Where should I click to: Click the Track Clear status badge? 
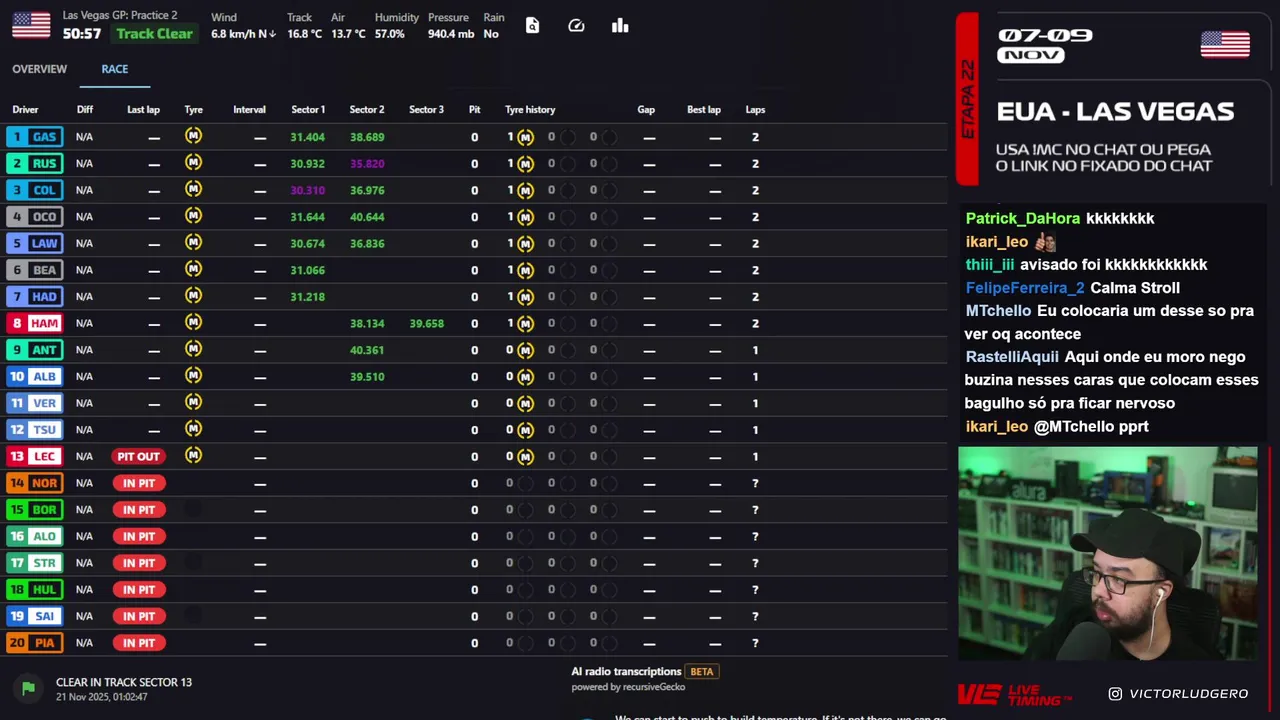coord(155,34)
